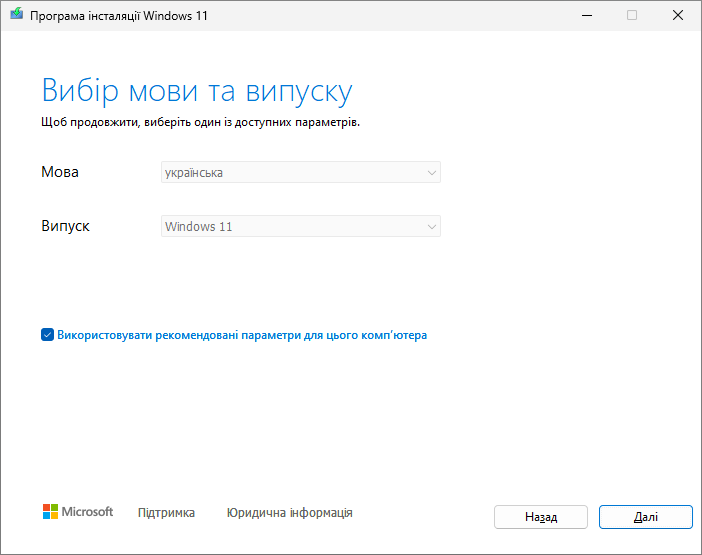
Task: Open the Мова language dropdown
Action: pos(301,172)
